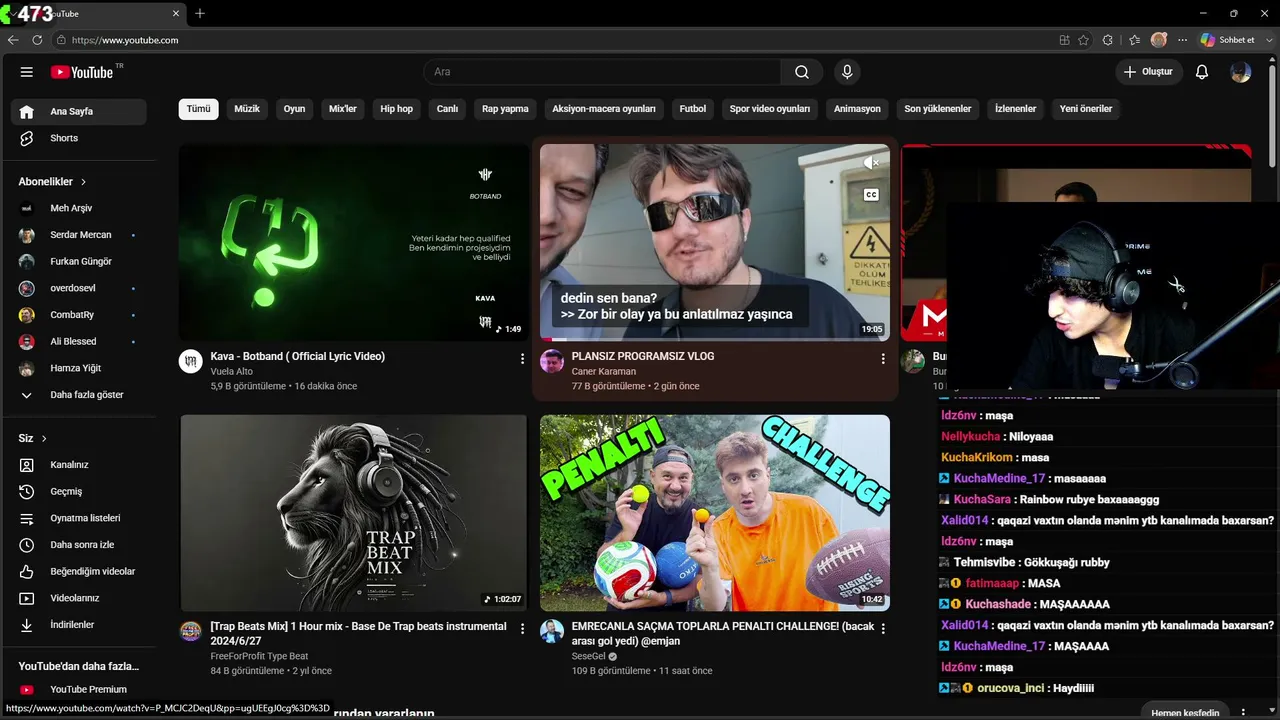The image size is (1280, 720).
Task: Unmute the PLANSIZ PROGRAMSIZ VLOG preview
Action: tap(871, 162)
